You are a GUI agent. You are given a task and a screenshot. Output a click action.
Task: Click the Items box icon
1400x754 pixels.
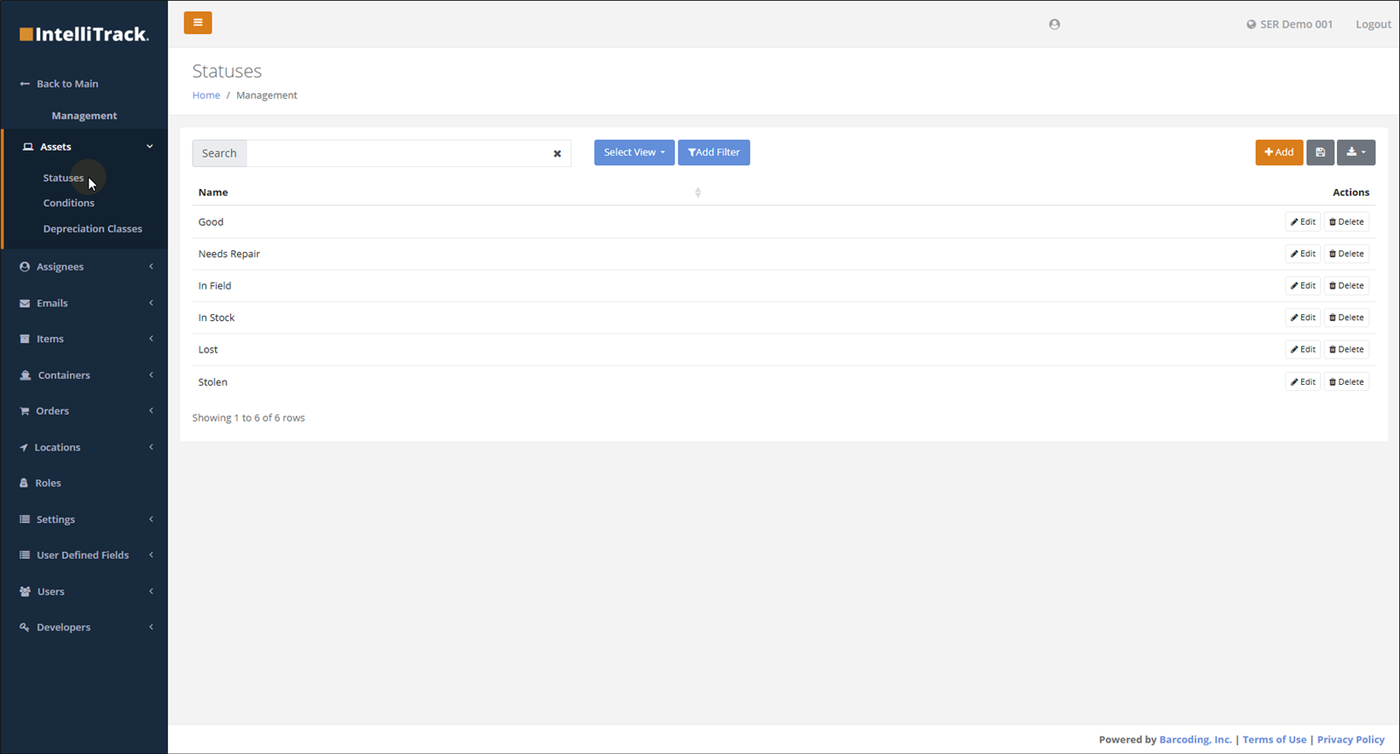25,339
